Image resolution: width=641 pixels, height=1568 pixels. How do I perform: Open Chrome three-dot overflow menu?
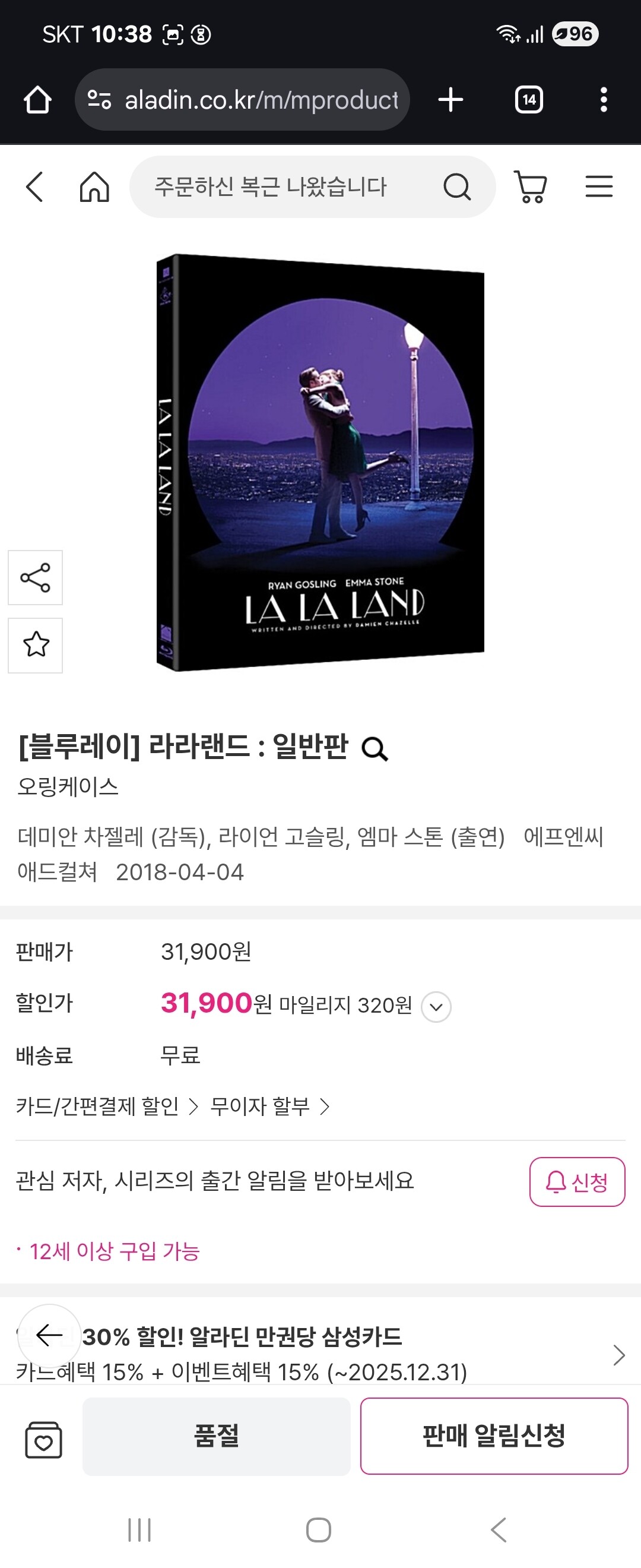point(603,100)
